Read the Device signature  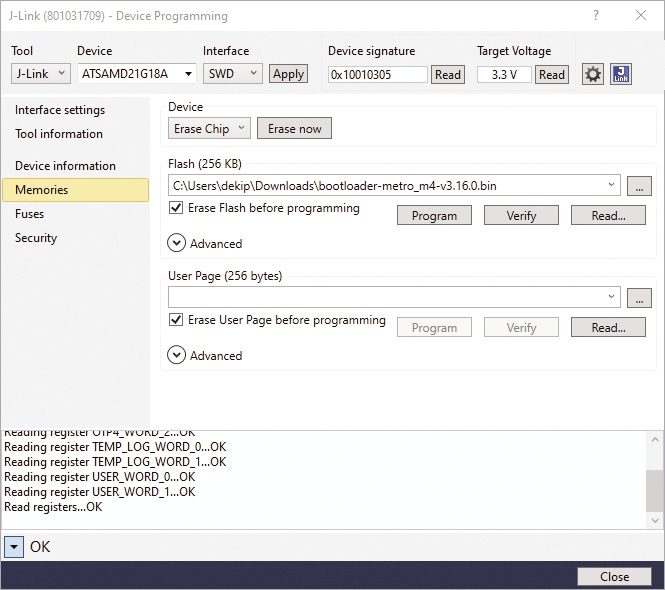point(448,75)
